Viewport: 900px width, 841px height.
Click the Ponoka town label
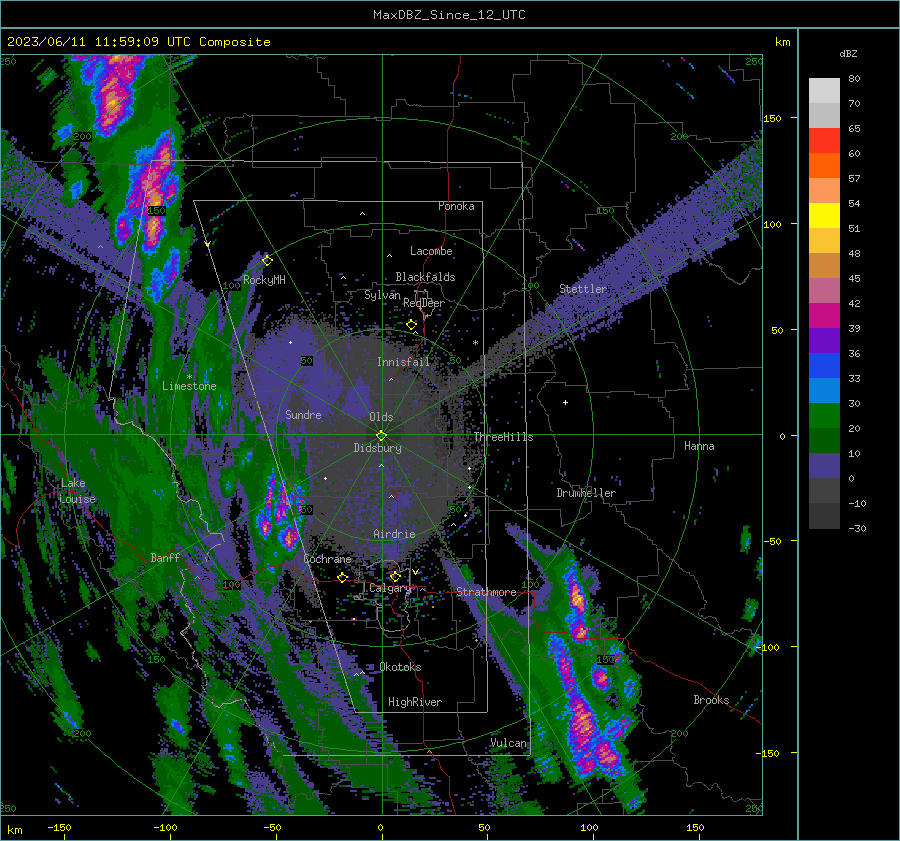pos(456,206)
